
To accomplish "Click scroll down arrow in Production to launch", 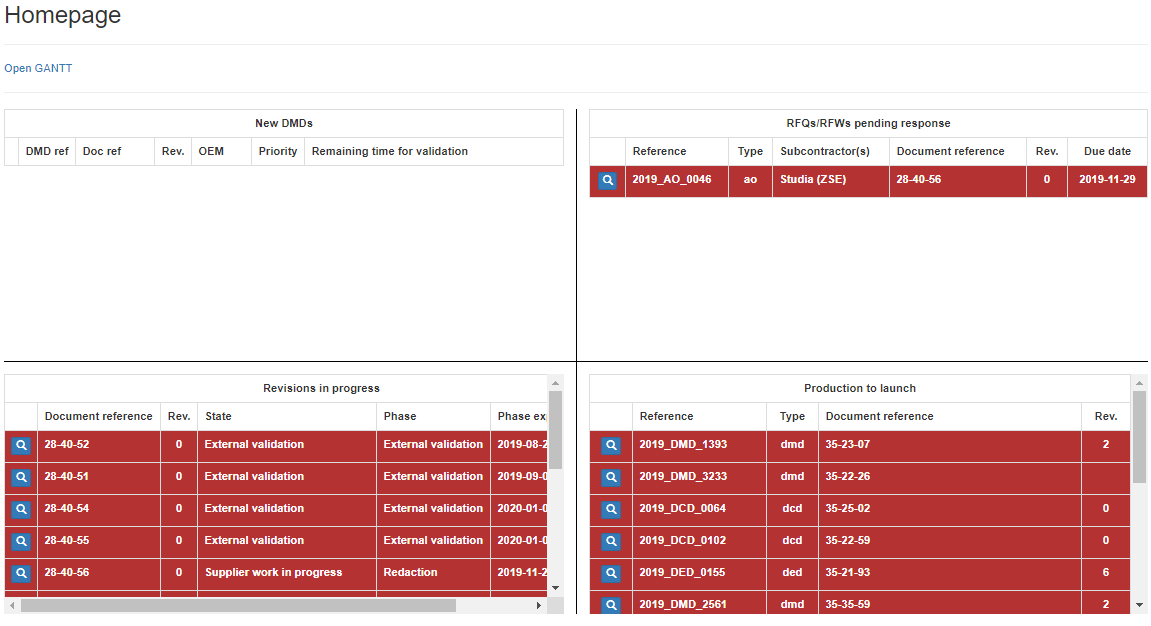I will point(1139,605).
